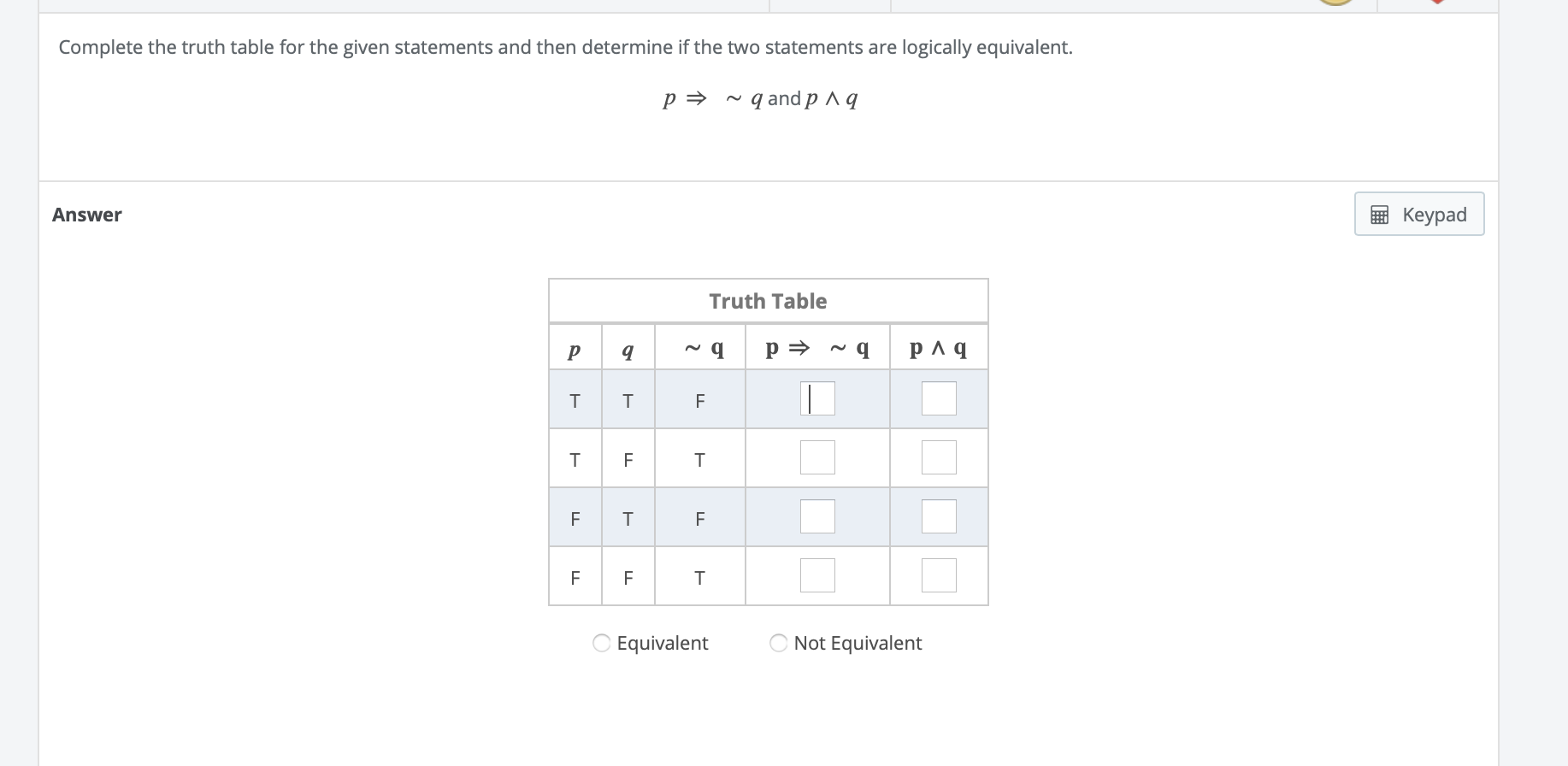This screenshot has height=766, width=1568.
Task: Click the Answer section label
Action: tap(86, 214)
